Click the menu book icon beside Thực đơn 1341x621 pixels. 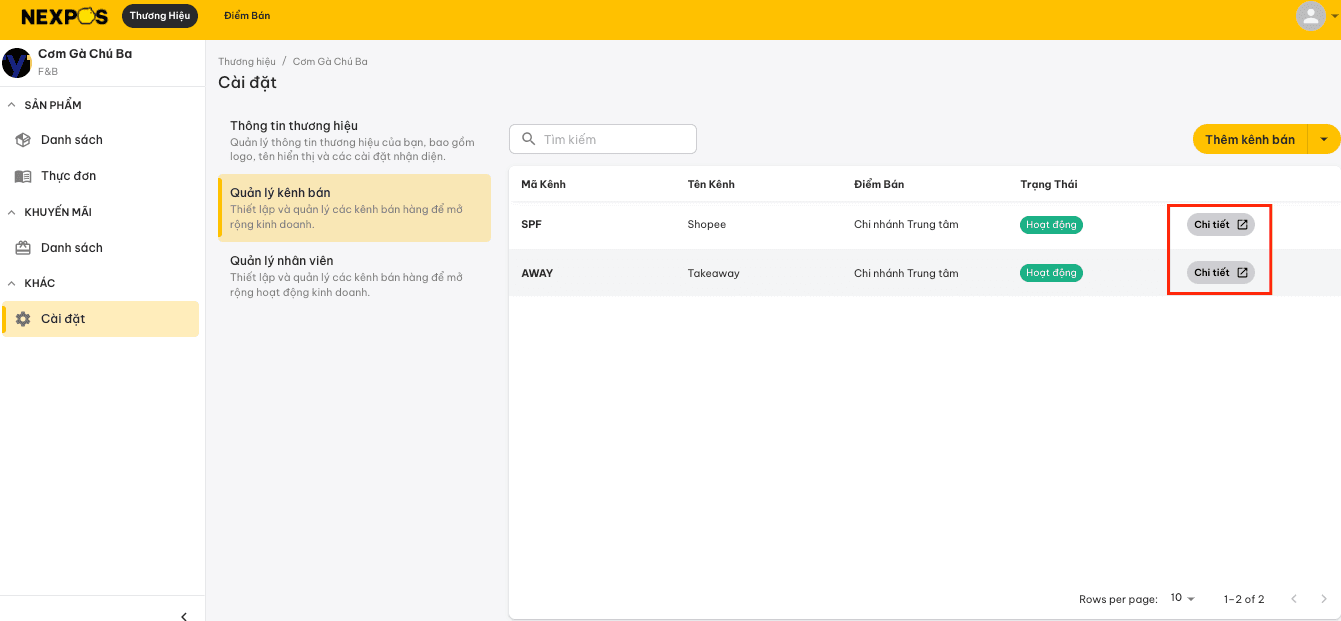tap(23, 176)
